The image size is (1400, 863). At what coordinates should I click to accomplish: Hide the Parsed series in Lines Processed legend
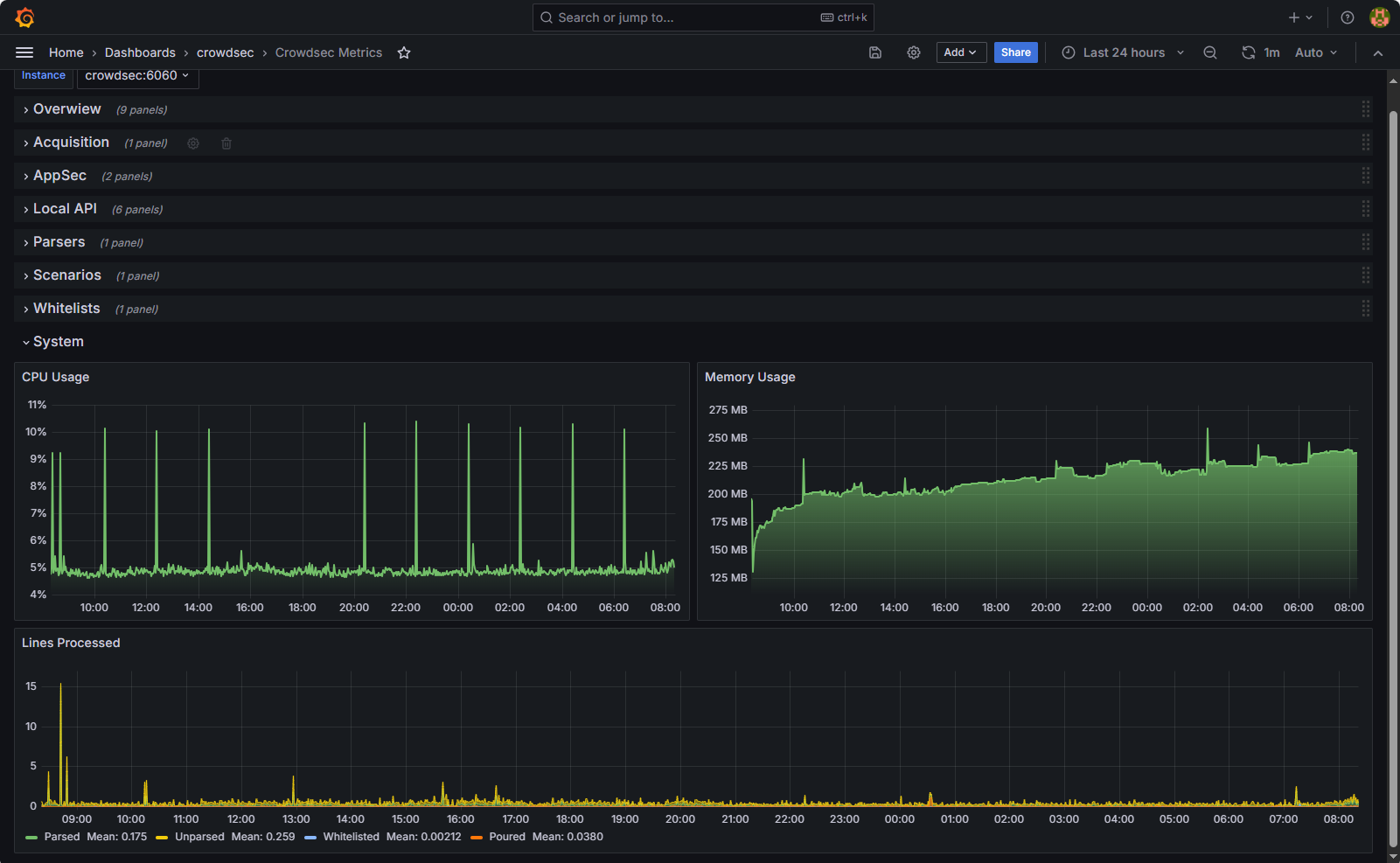[x=62, y=836]
